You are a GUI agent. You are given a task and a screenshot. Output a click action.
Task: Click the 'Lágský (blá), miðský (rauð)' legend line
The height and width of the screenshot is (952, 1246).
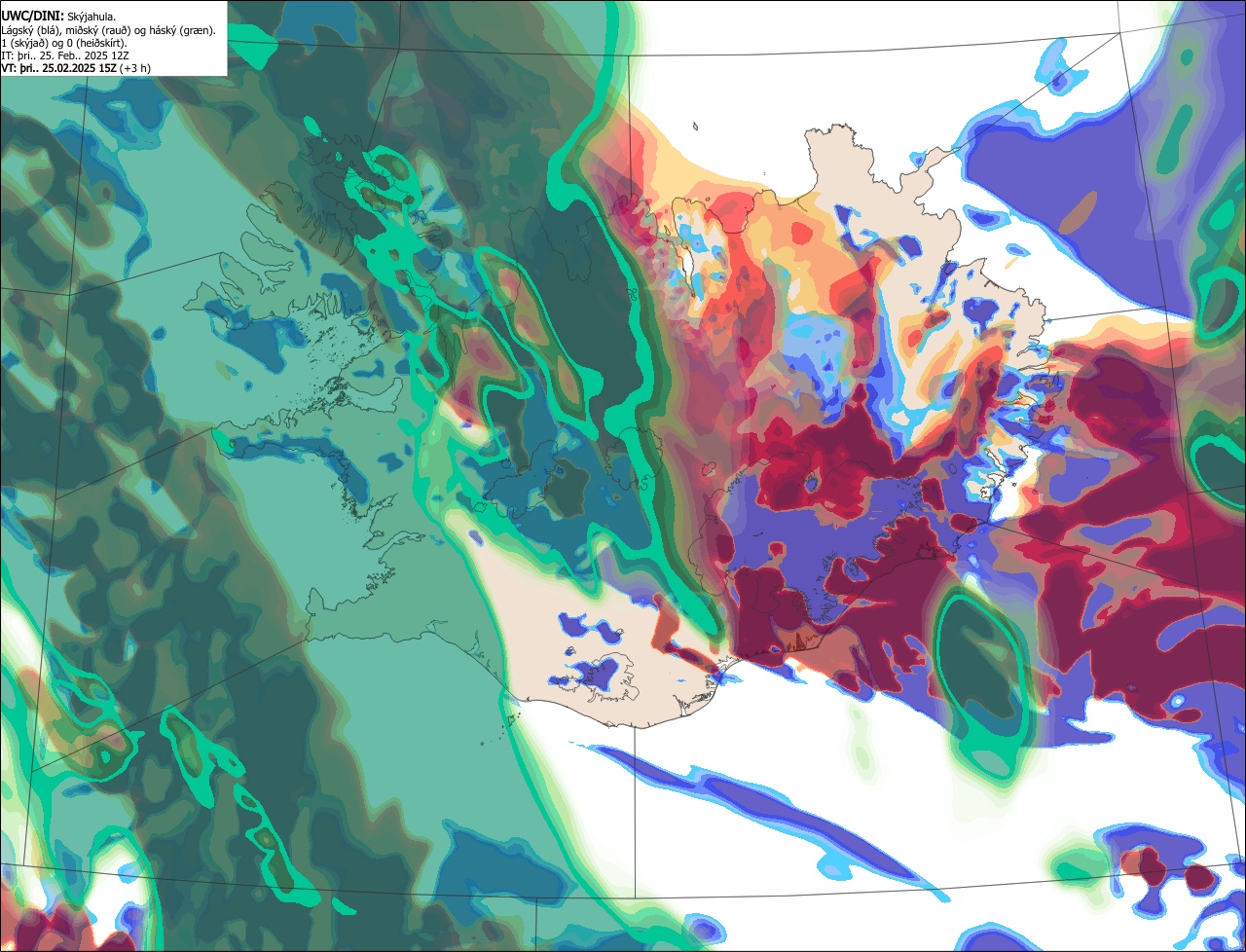coord(109,30)
